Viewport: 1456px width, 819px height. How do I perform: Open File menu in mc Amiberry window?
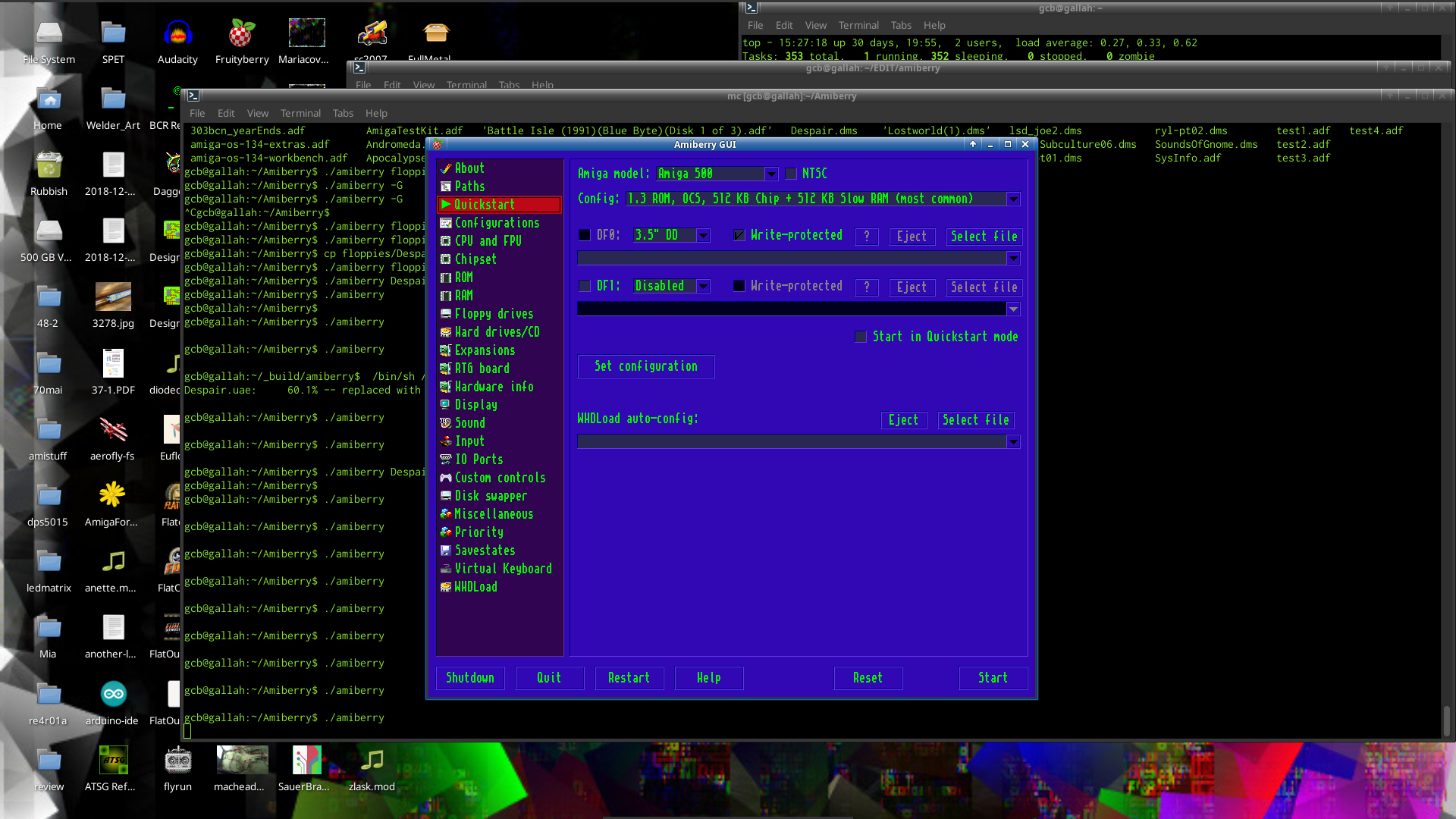[x=197, y=113]
